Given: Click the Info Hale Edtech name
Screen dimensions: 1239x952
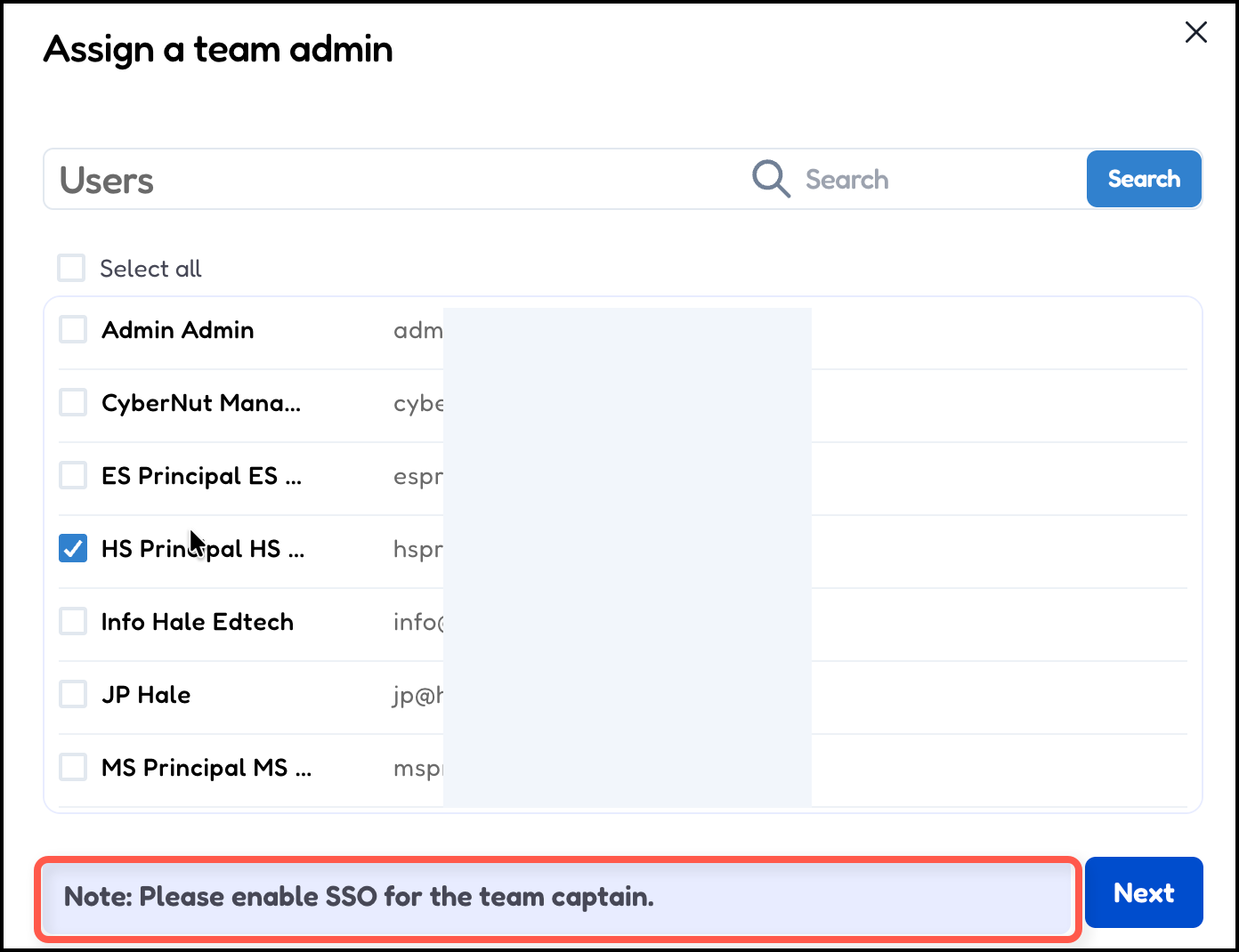Looking at the screenshot, I should (197, 622).
